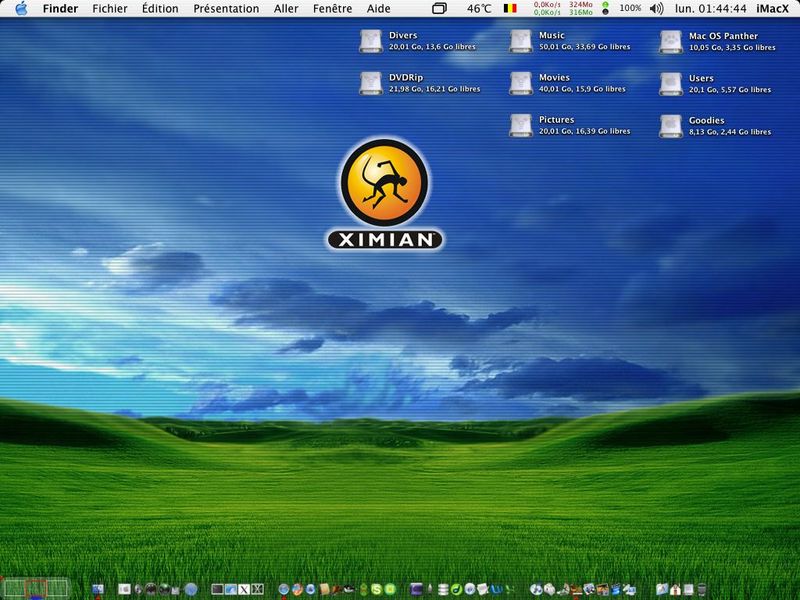Launch Skype from the Dock
This screenshot has width=800, height=600.
tap(377, 589)
